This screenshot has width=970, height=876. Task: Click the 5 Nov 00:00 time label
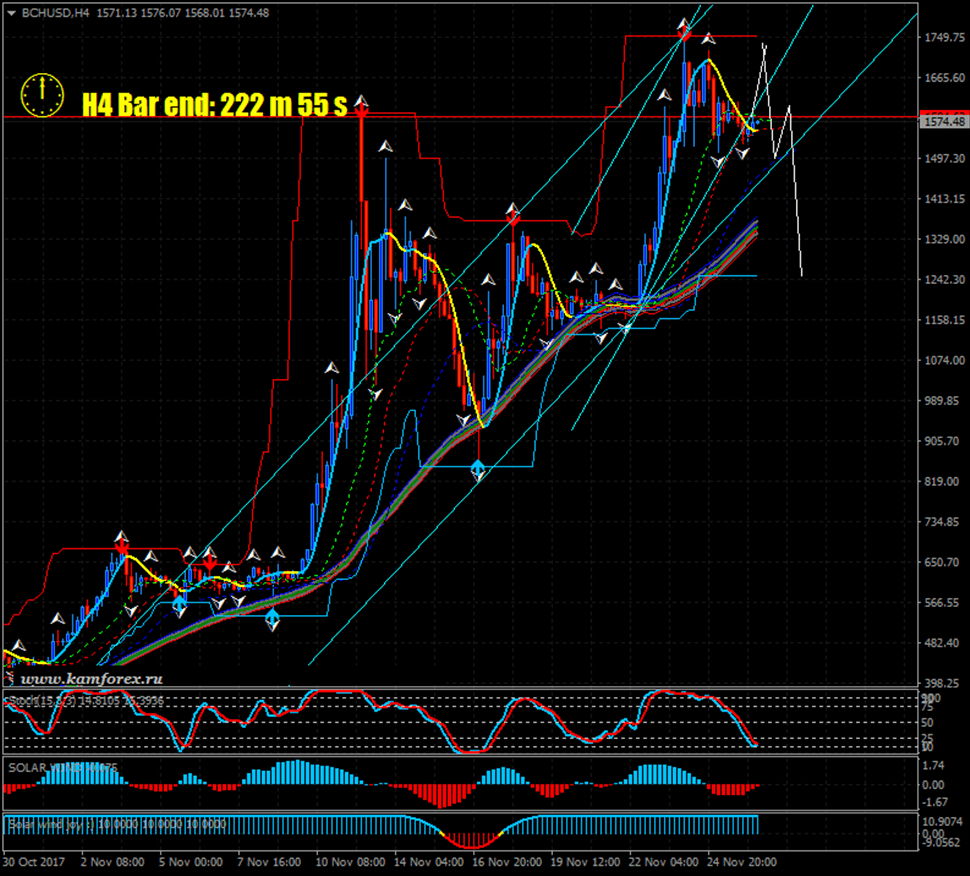[x=191, y=862]
